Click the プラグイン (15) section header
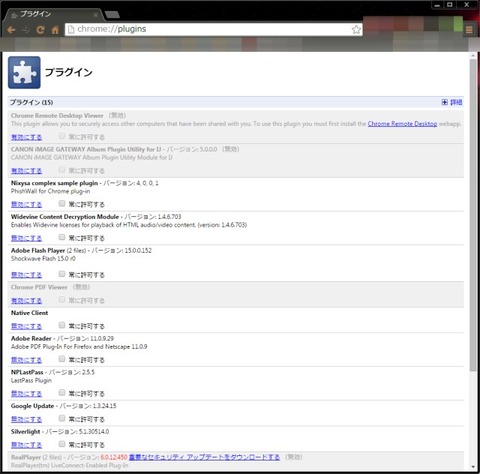This screenshot has width=480, height=474. pyautogui.click(x=236, y=102)
